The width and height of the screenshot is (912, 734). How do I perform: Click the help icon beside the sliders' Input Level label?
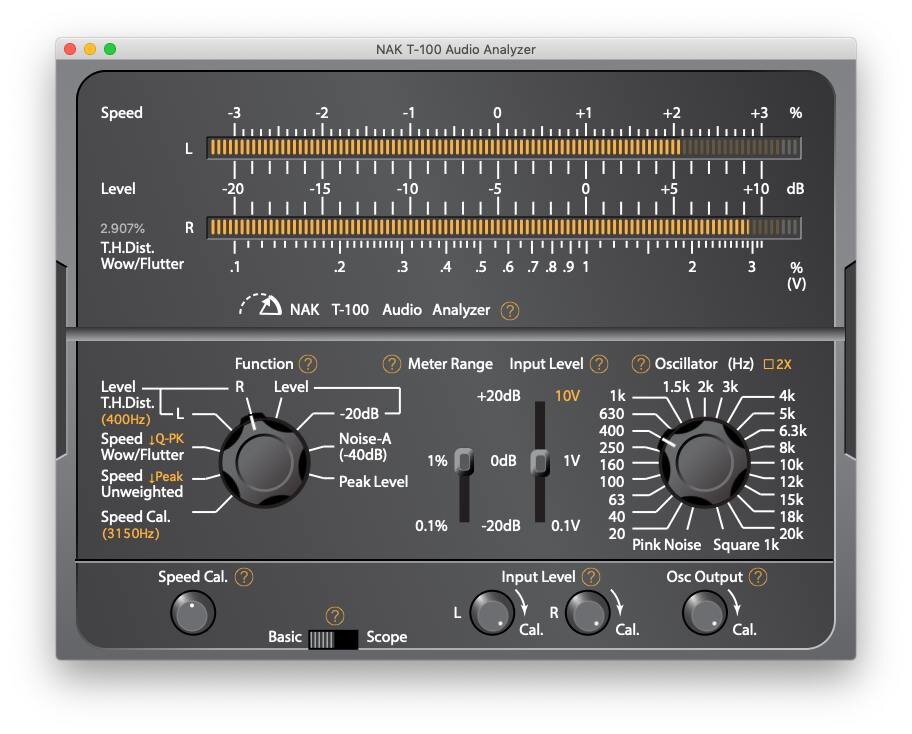[x=598, y=364]
